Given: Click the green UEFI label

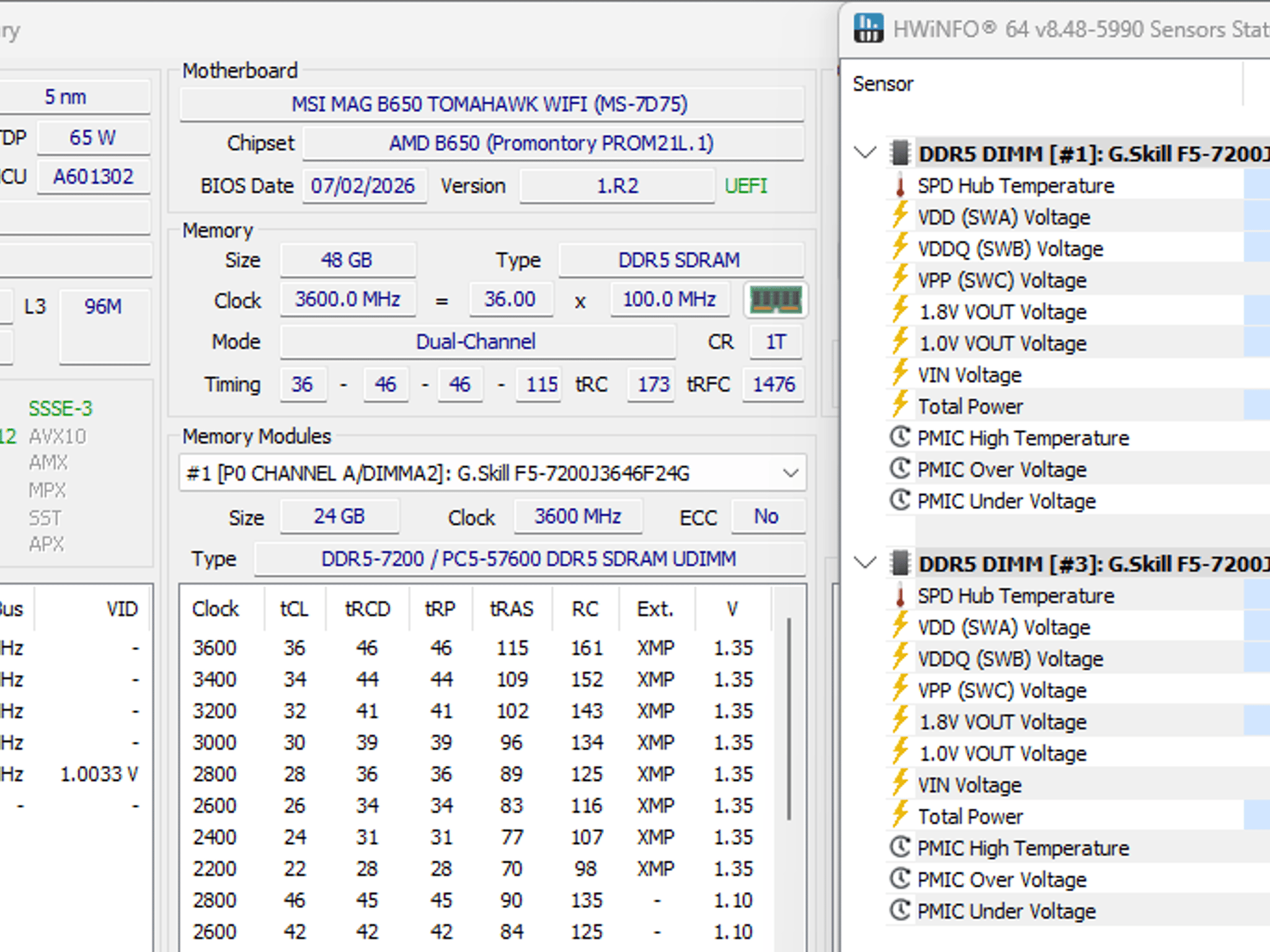Looking at the screenshot, I should pyautogui.click(x=746, y=186).
